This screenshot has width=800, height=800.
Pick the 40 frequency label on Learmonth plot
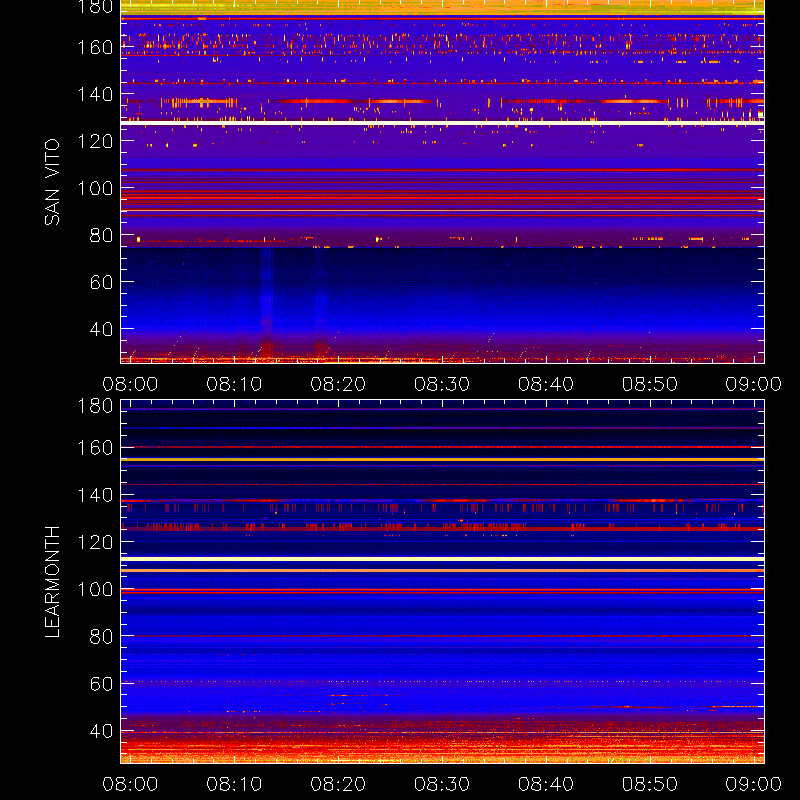tap(102, 731)
